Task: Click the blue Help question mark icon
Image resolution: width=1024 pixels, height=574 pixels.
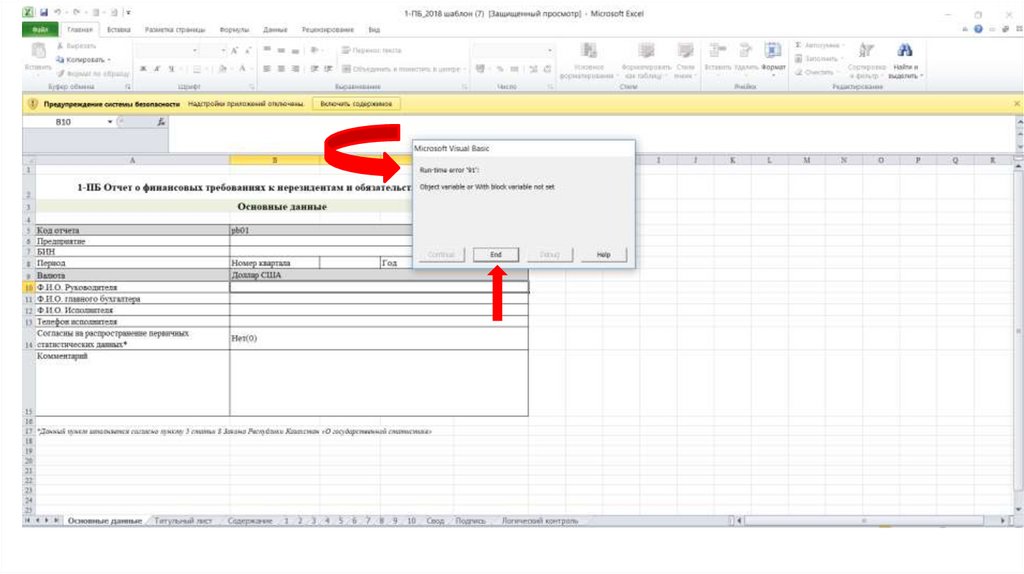Action: 976,30
